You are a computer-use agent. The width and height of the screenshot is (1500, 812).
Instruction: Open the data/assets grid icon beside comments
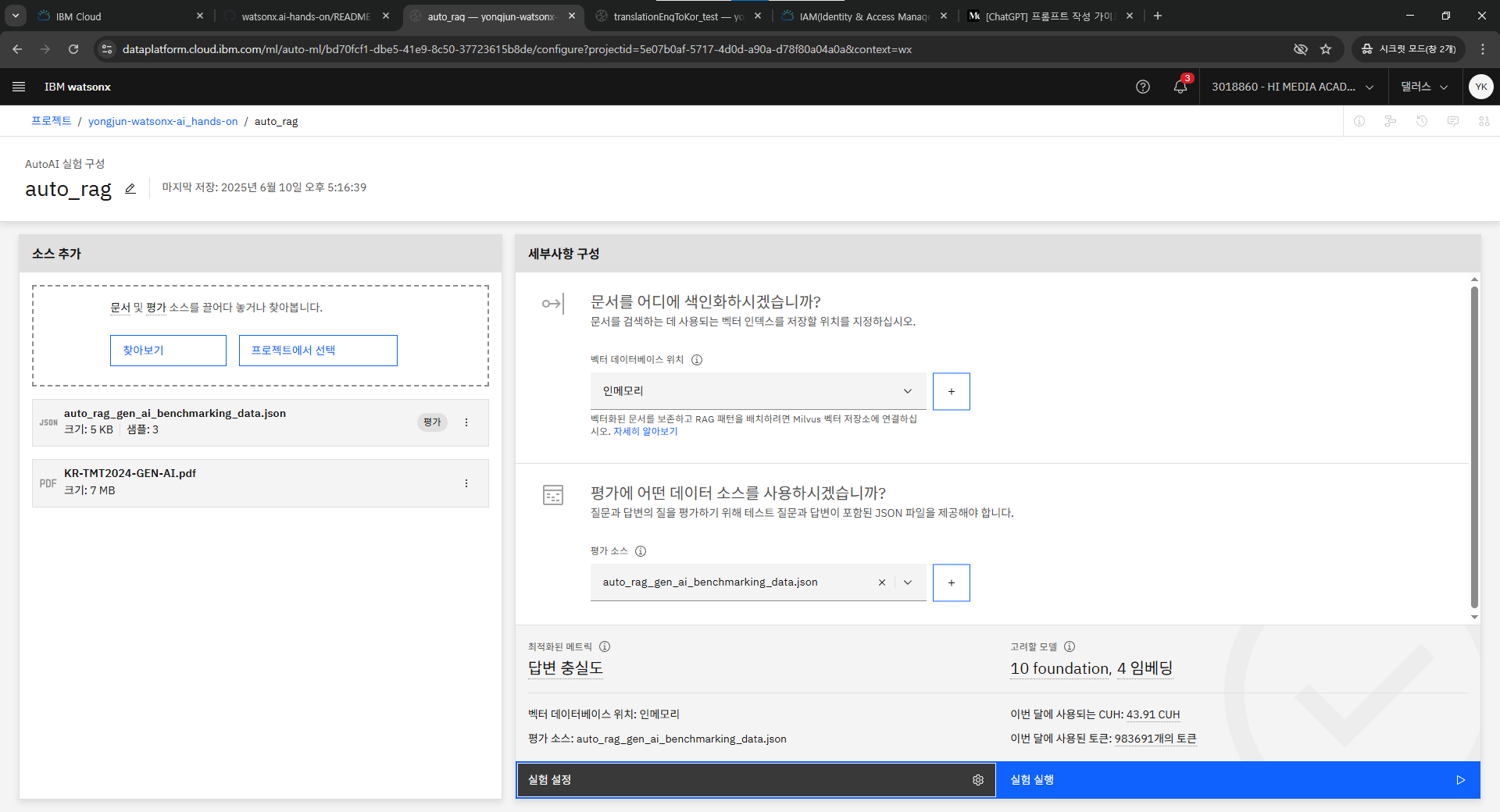click(1484, 121)
